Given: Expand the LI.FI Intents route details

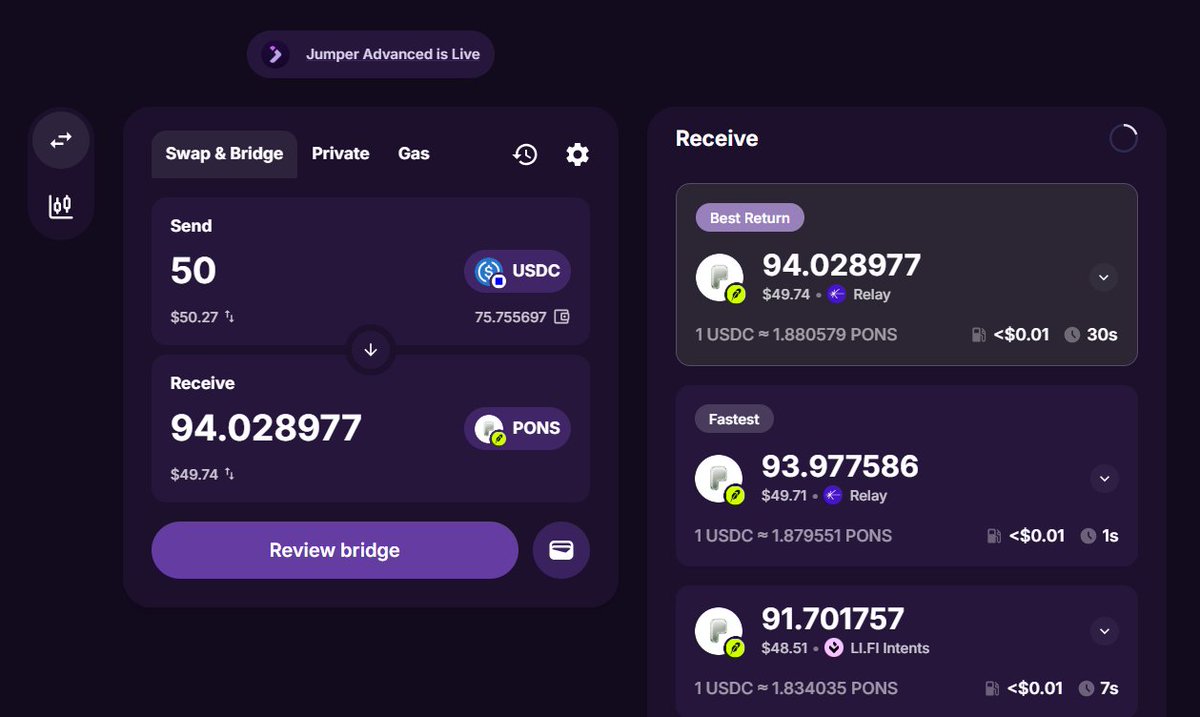Looking at the screenshot, I should coord(1104,631).
